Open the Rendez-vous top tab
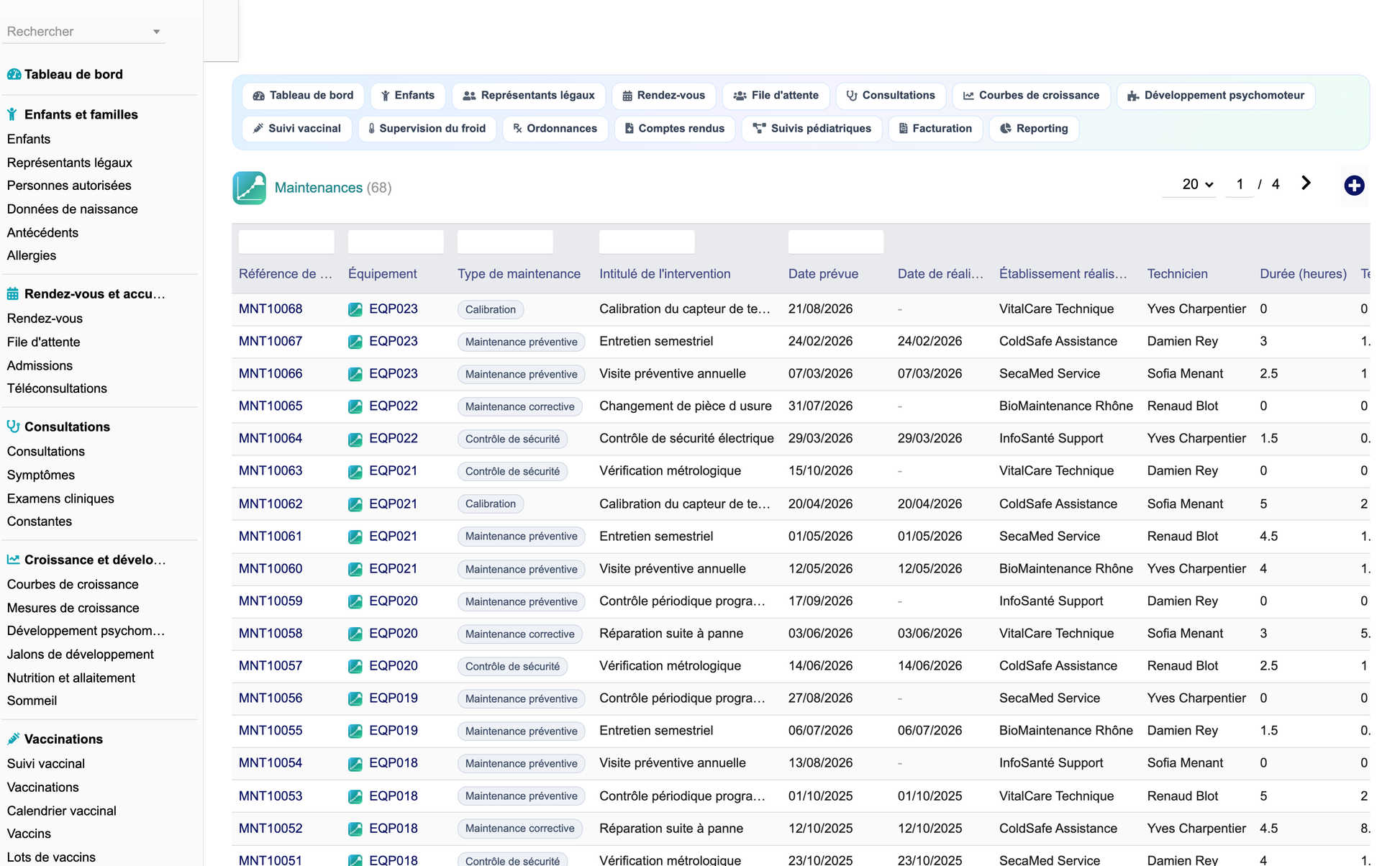This screenshot has width=1400, height=866. click(x=663, y=96)
